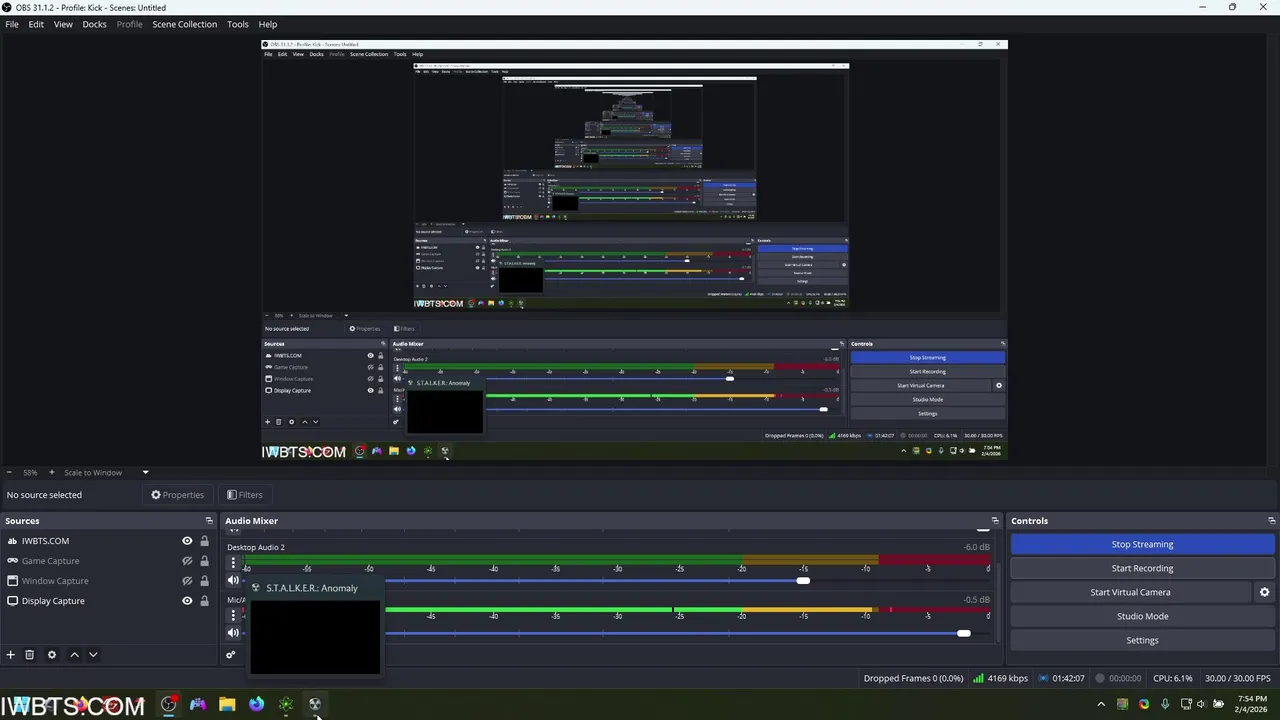1280x720 pixels.
Task: Open Desktop Audio 2 three-dot options menu
Action: pyautogui.click(x=233, y=563)
